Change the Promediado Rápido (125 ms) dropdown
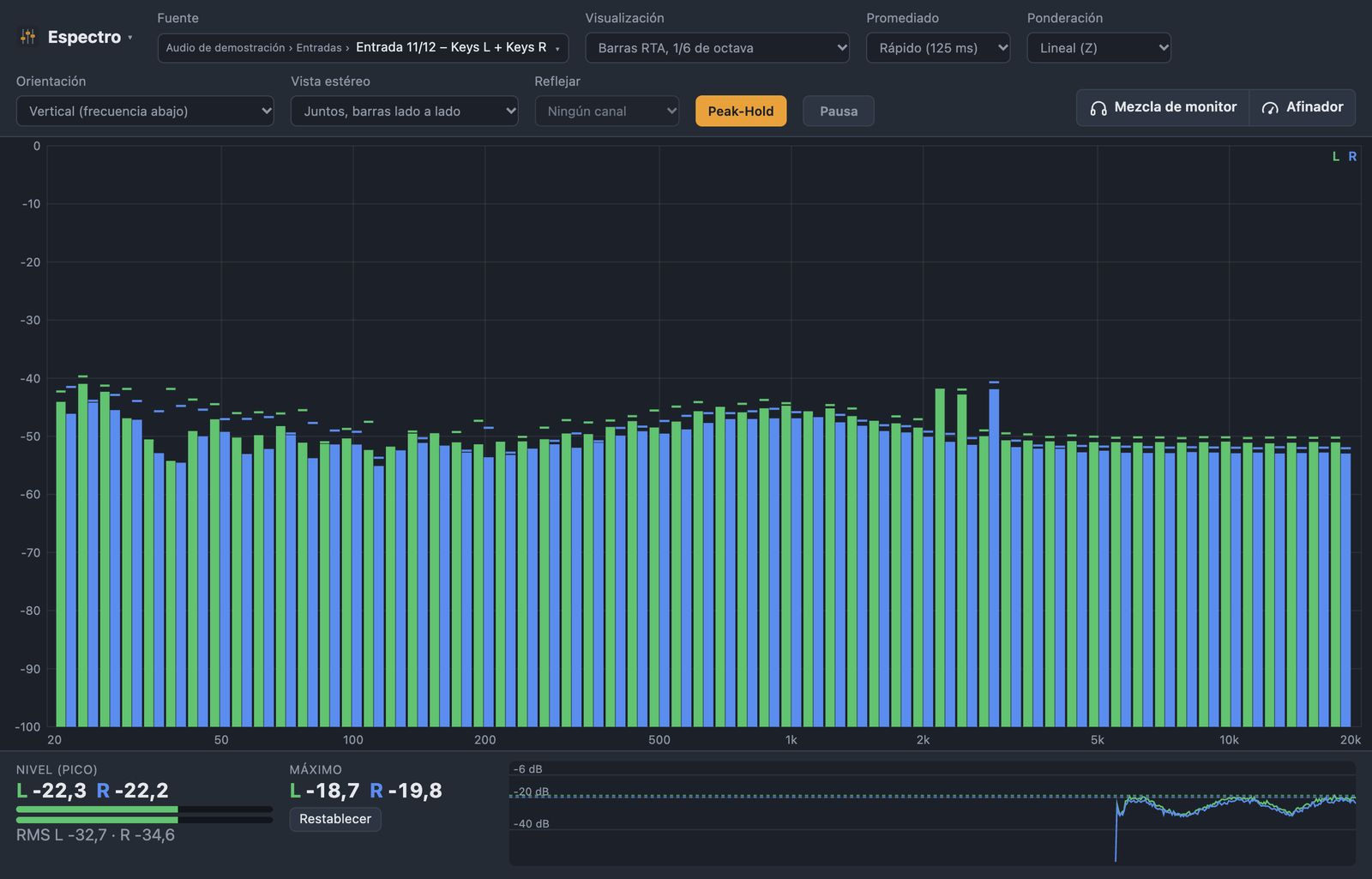Screen dimensions: 1372x879 938,48
